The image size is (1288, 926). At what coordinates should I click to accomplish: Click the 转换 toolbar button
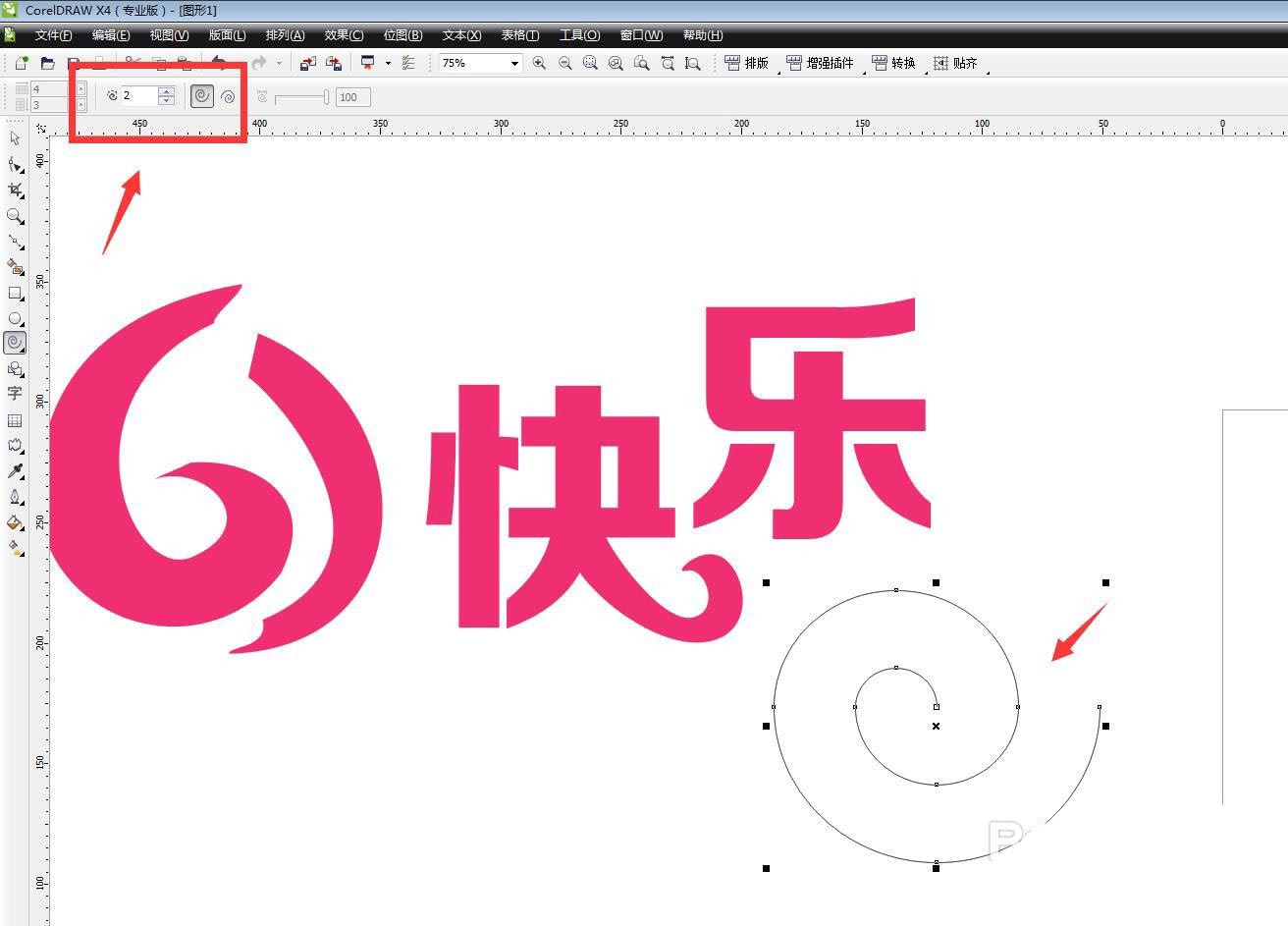click(x=894, y=63)
